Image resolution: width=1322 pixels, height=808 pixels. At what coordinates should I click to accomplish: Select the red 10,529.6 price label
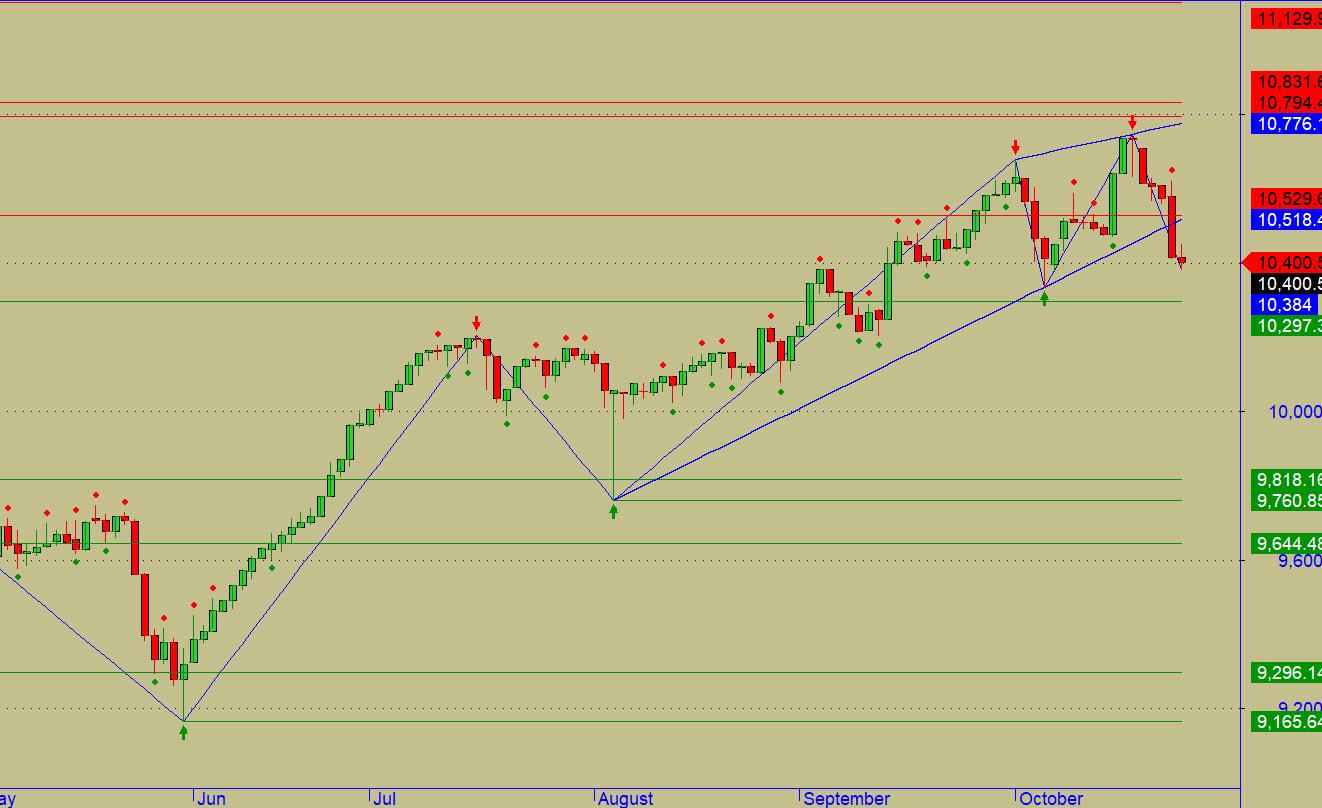pos(1288,198)
